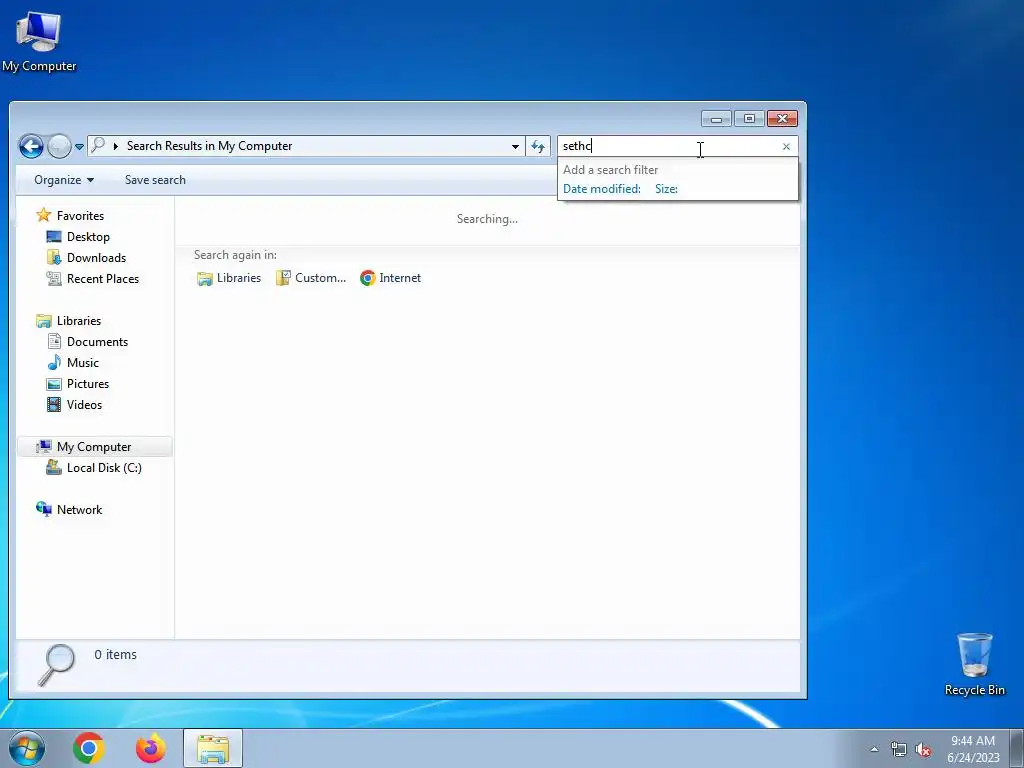Screen dimensions: 1024x768
Task: Click the 0 items status text
Action: (x=115, y=654)
